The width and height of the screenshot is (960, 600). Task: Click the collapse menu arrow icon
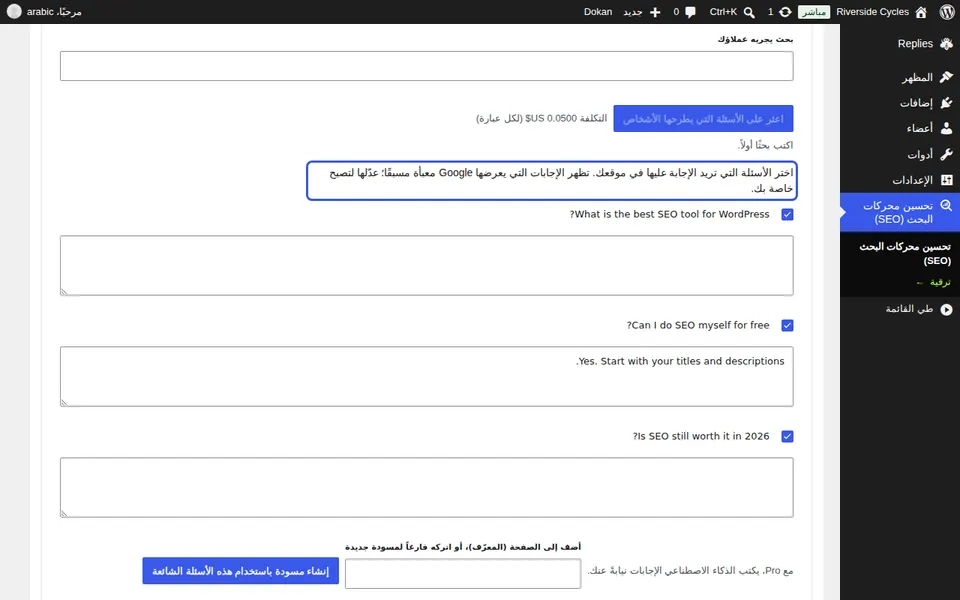(947, 310)
